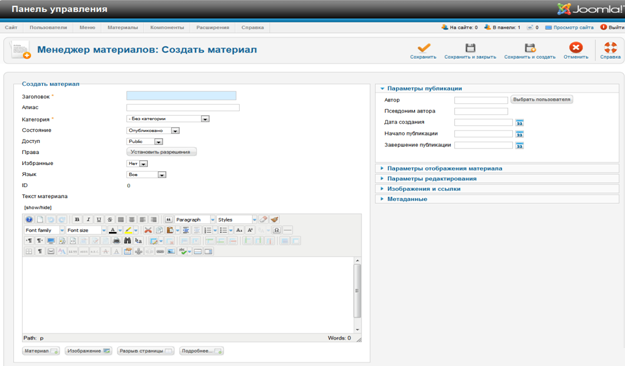Click the new document icon in editor
This screenshot has width=625, height=366.
point(40,220)
